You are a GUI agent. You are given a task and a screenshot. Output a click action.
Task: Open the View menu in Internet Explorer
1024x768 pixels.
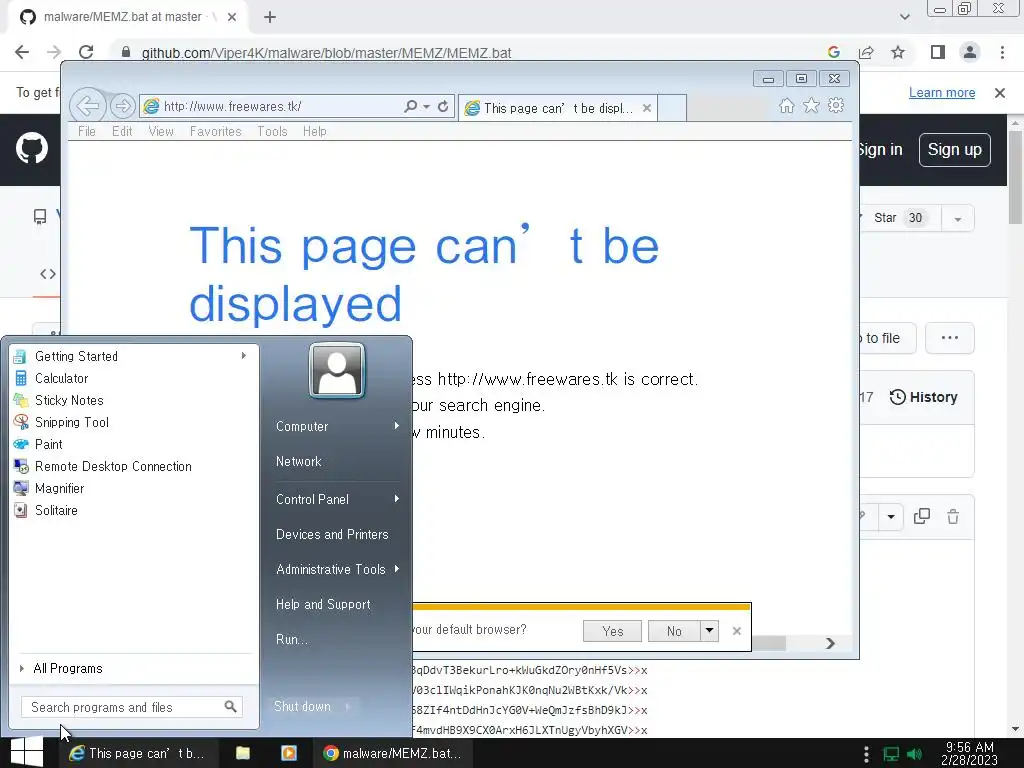click(x=161, y=131)
